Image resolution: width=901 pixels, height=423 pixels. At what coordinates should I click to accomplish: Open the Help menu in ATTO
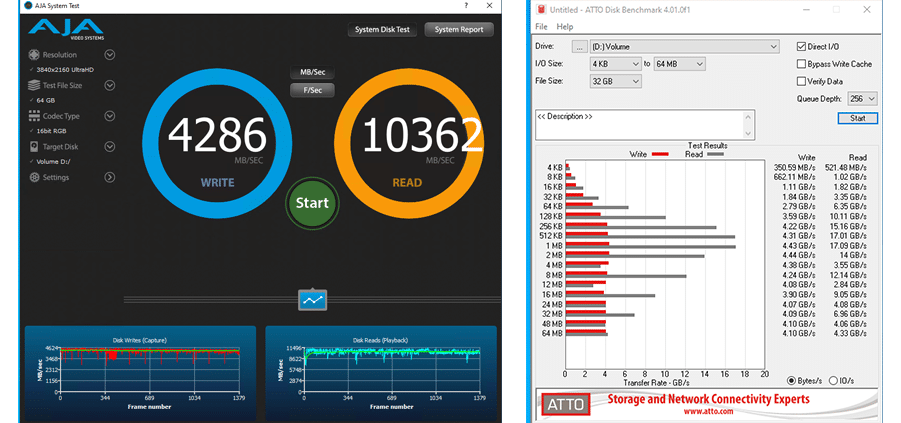[565, 26]
